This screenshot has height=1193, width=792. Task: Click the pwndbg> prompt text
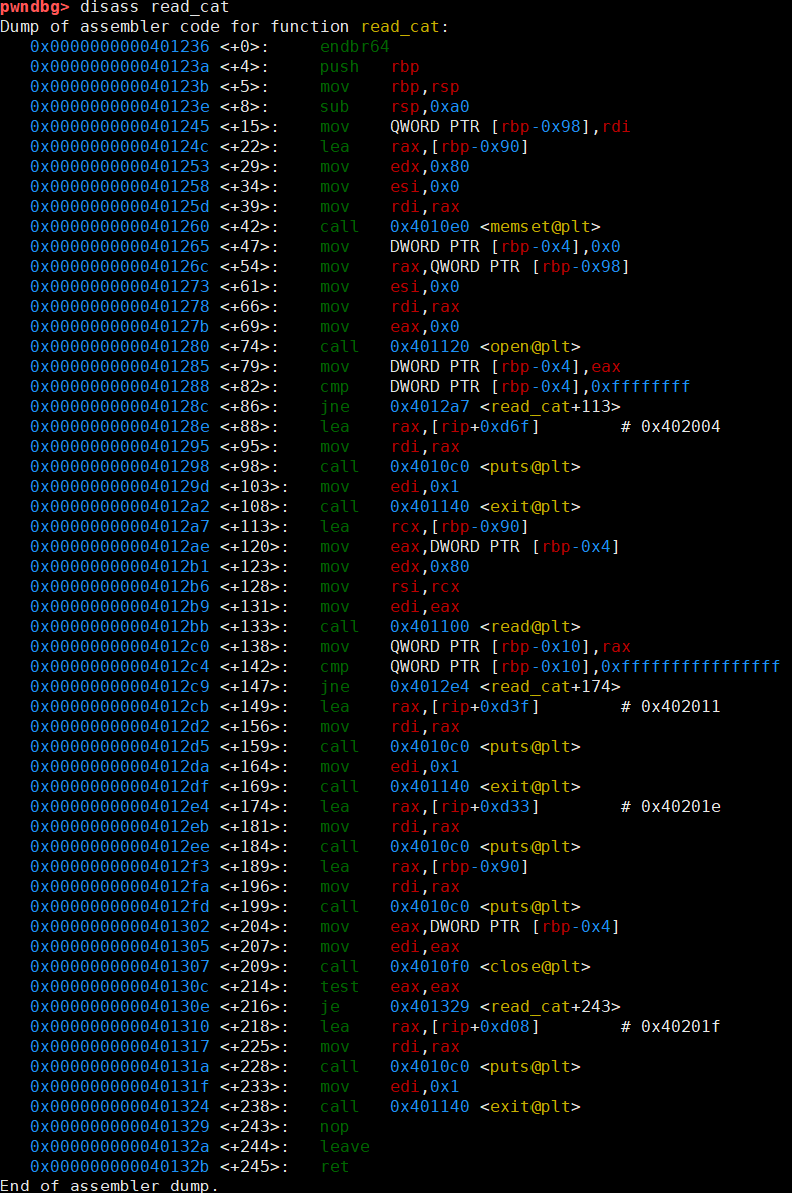(35, 7)
